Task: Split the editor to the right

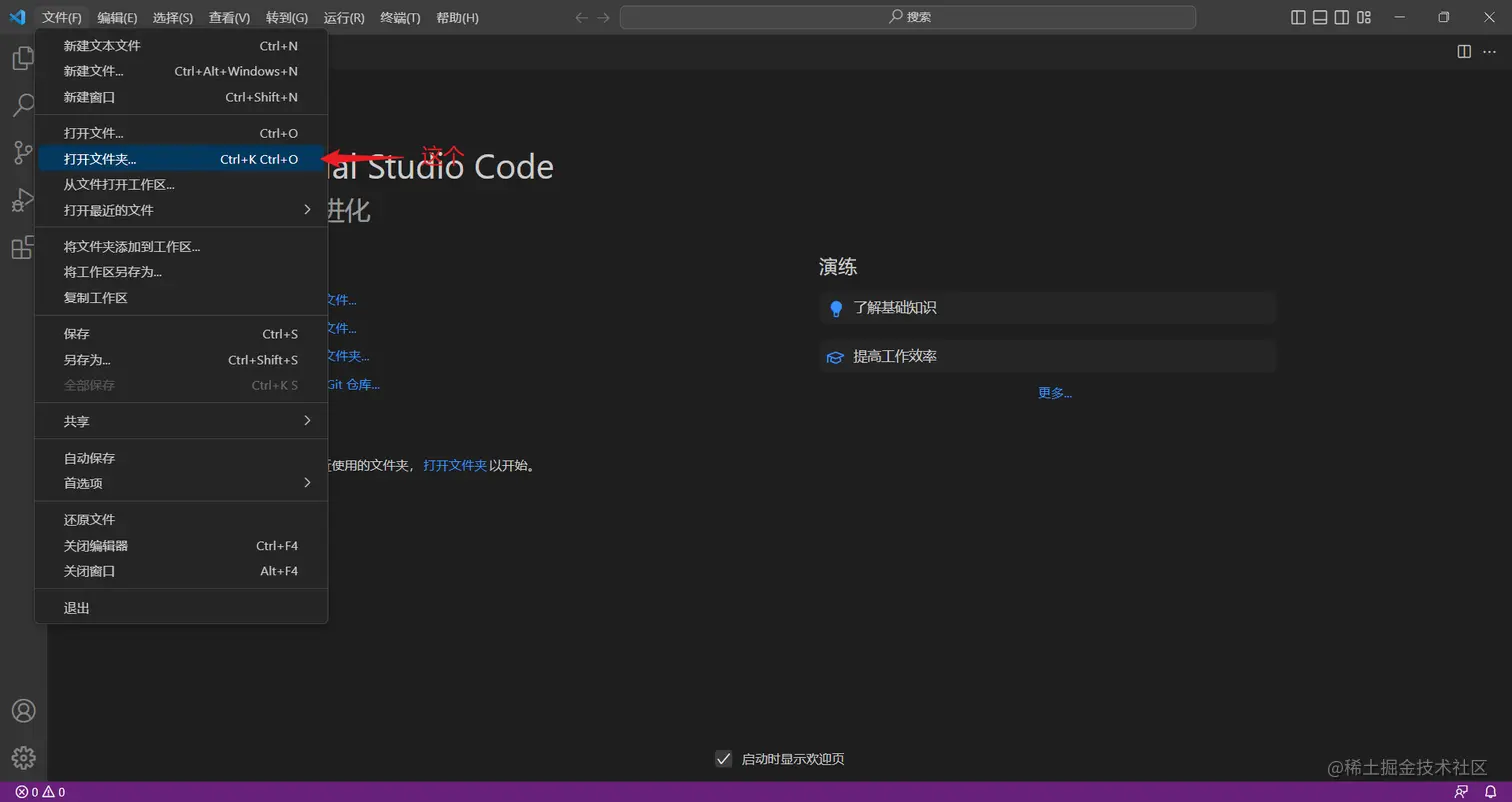Action: [1464, 52]
